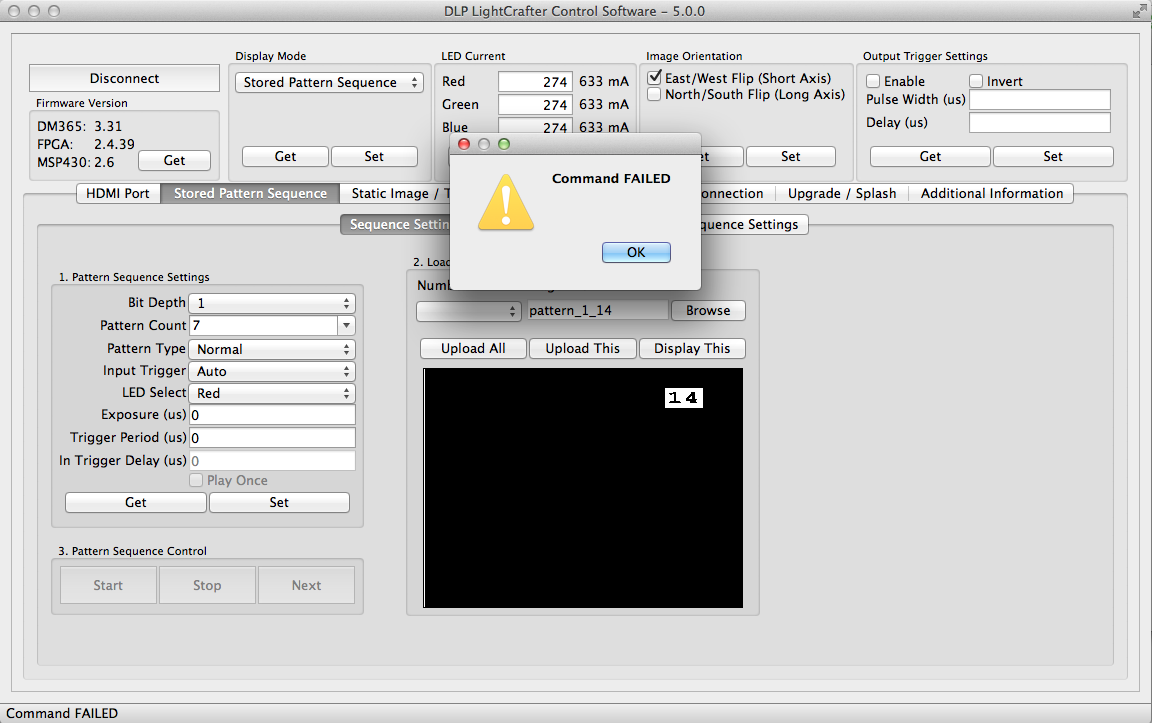Click the pattern_1_14 filename field

coord(598,310)
